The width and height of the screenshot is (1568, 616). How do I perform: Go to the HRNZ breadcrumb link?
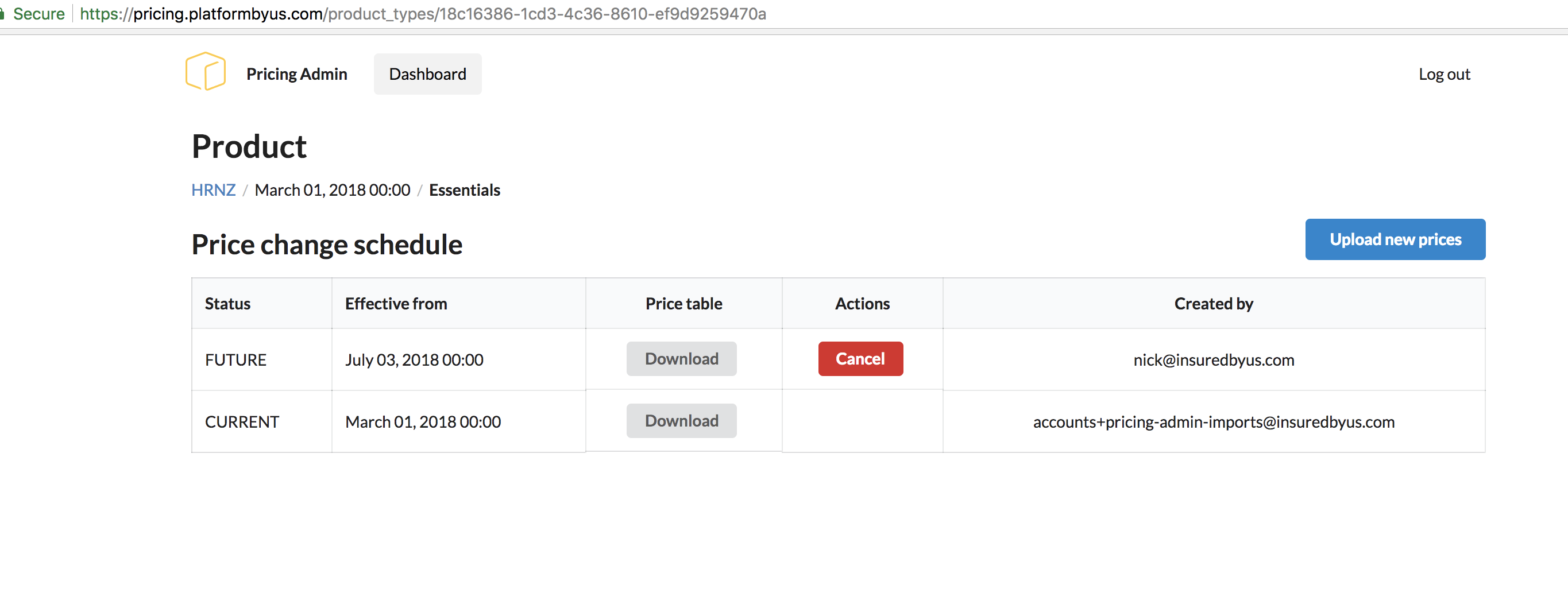pyautogui.click(x=213, y=190)
